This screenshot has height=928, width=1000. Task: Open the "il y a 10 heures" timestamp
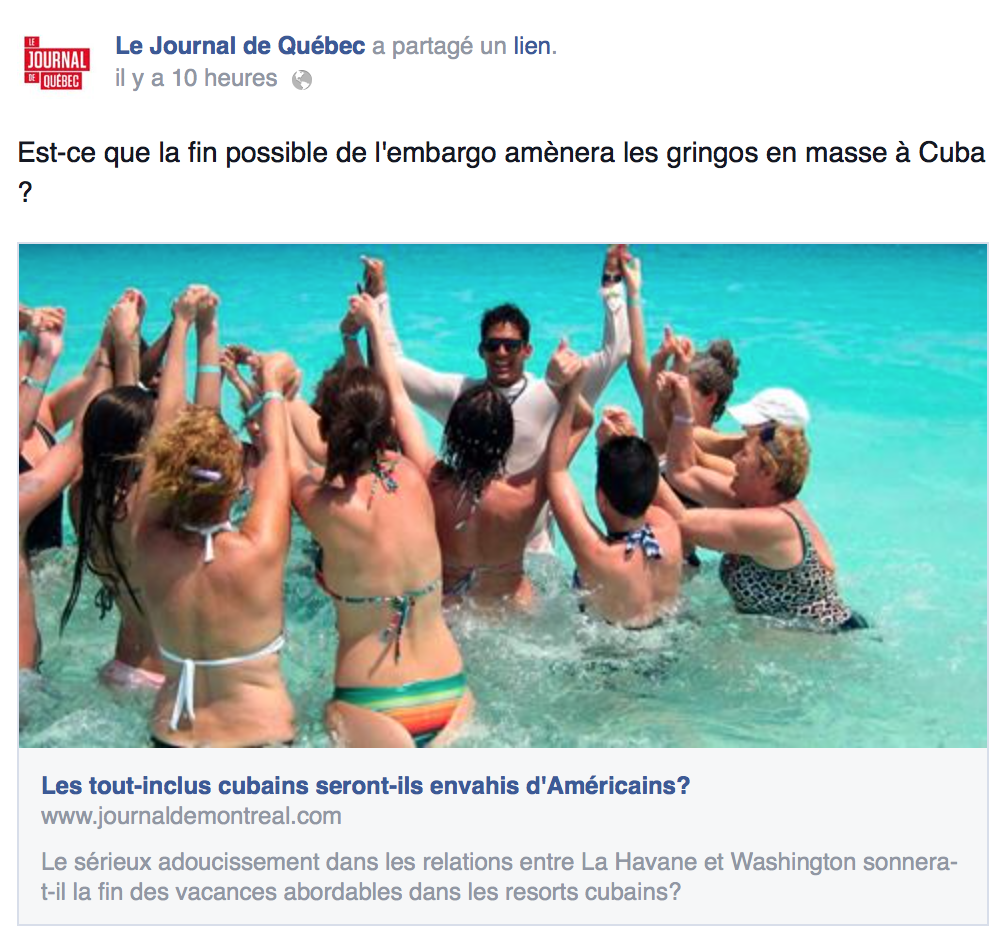tap(196, 78)
